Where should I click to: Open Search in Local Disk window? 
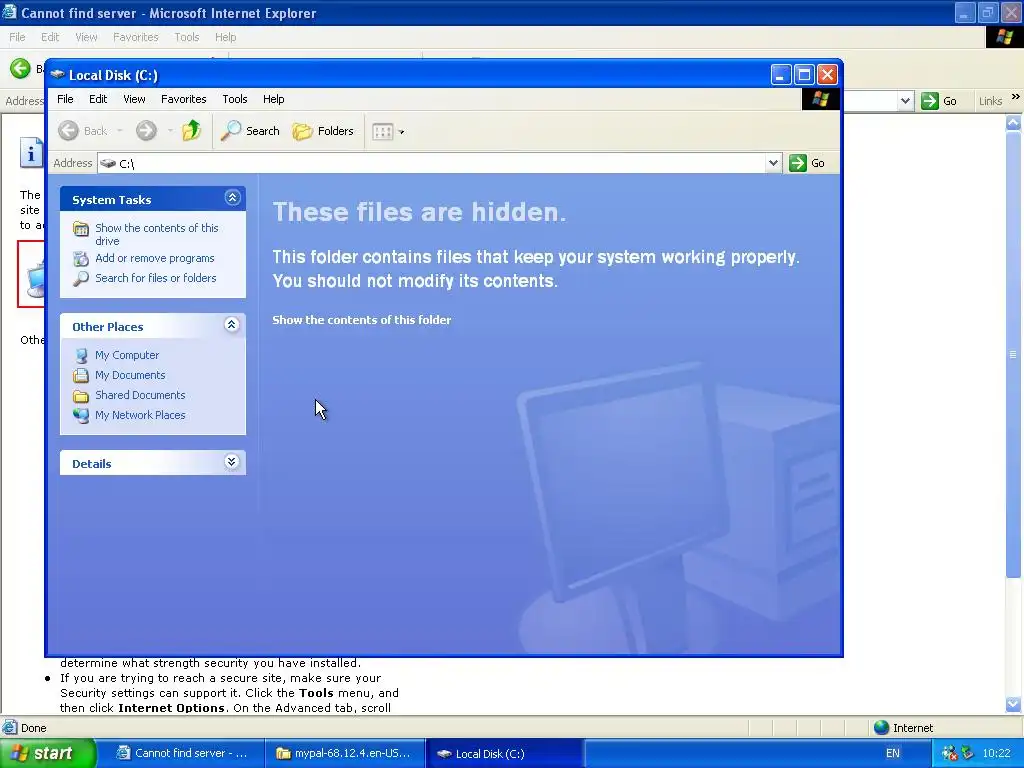pos(250,131)
